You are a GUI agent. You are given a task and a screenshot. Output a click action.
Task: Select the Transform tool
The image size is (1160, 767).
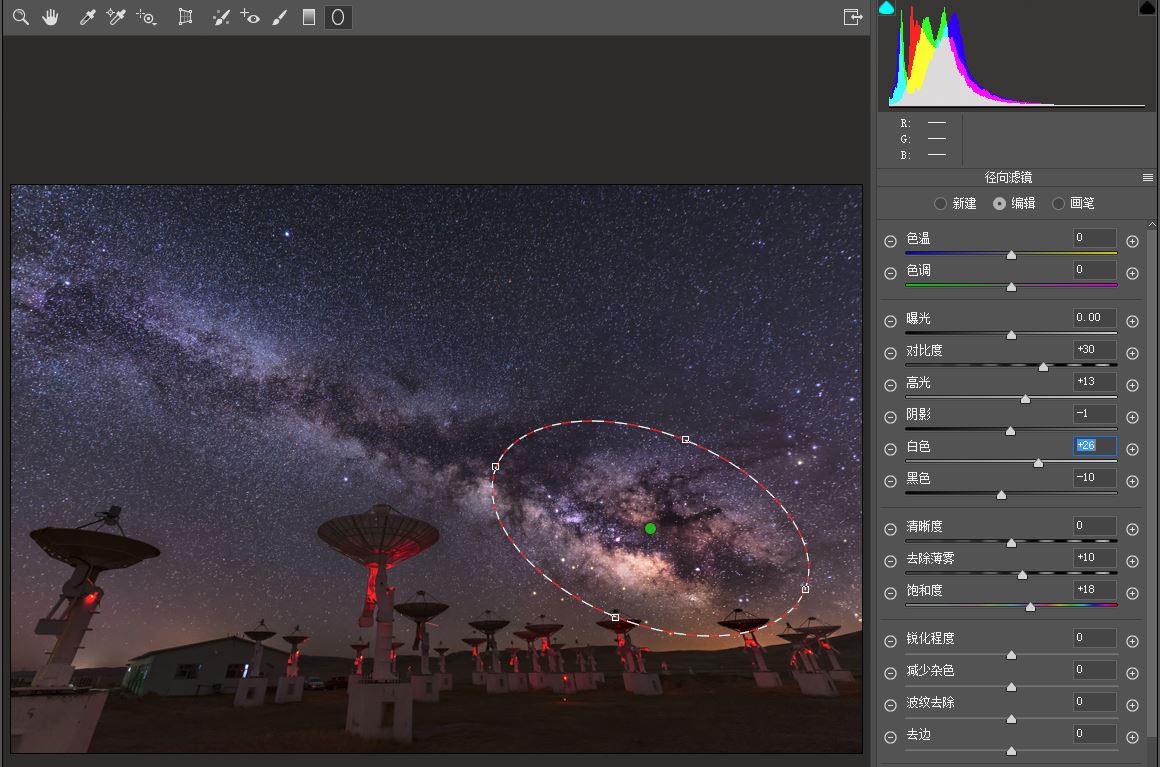click(x=185, y=17)
